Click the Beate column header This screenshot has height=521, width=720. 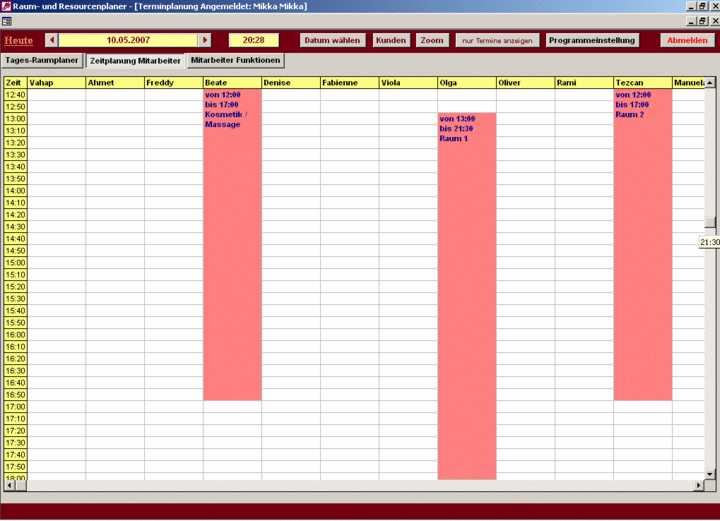(232, 83)
